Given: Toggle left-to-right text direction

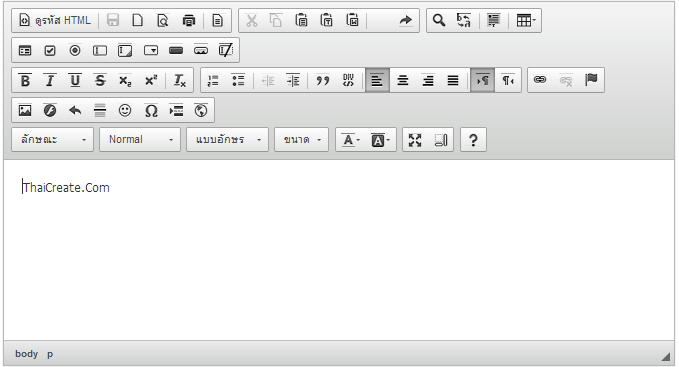Looking at the screenshot, I should (482, 80).
